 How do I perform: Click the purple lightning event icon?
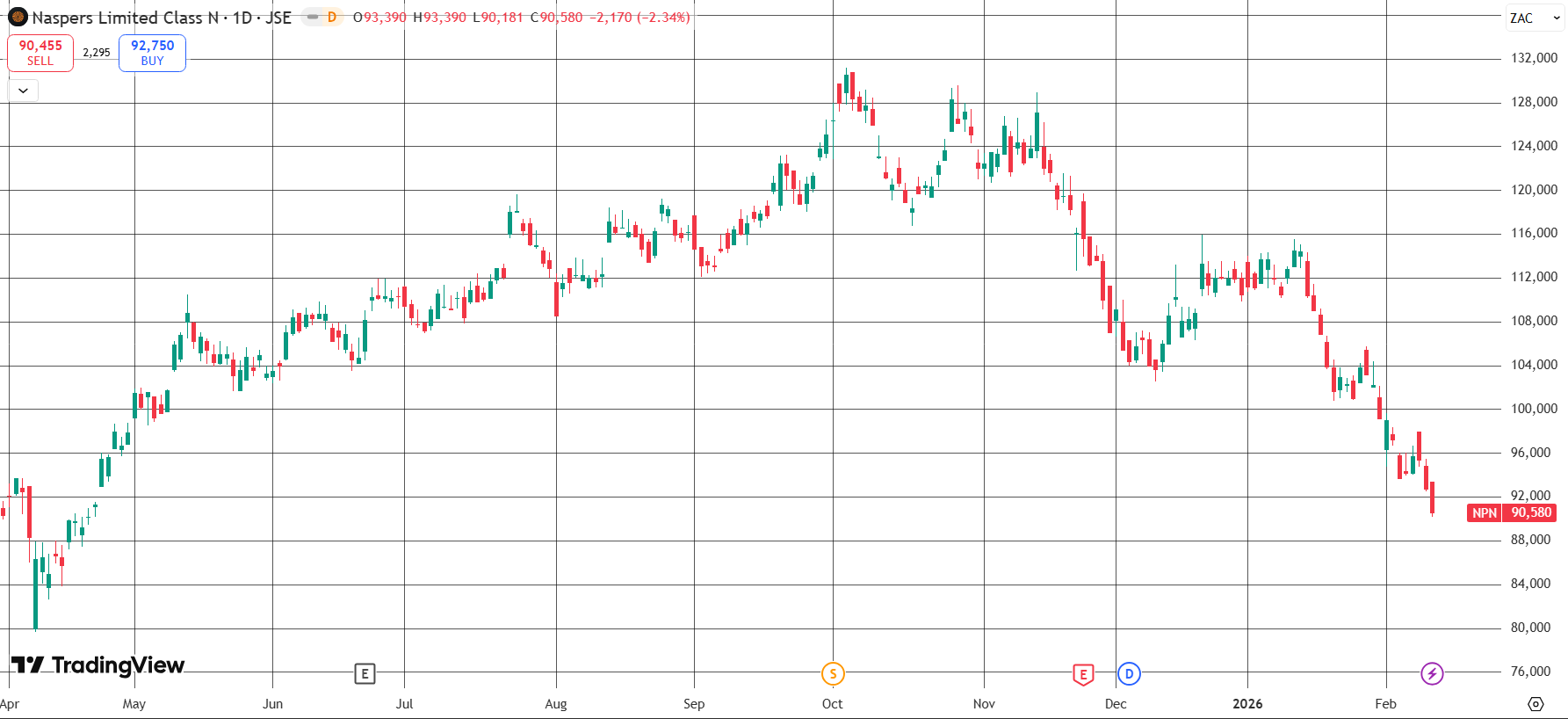(1432, 674)
